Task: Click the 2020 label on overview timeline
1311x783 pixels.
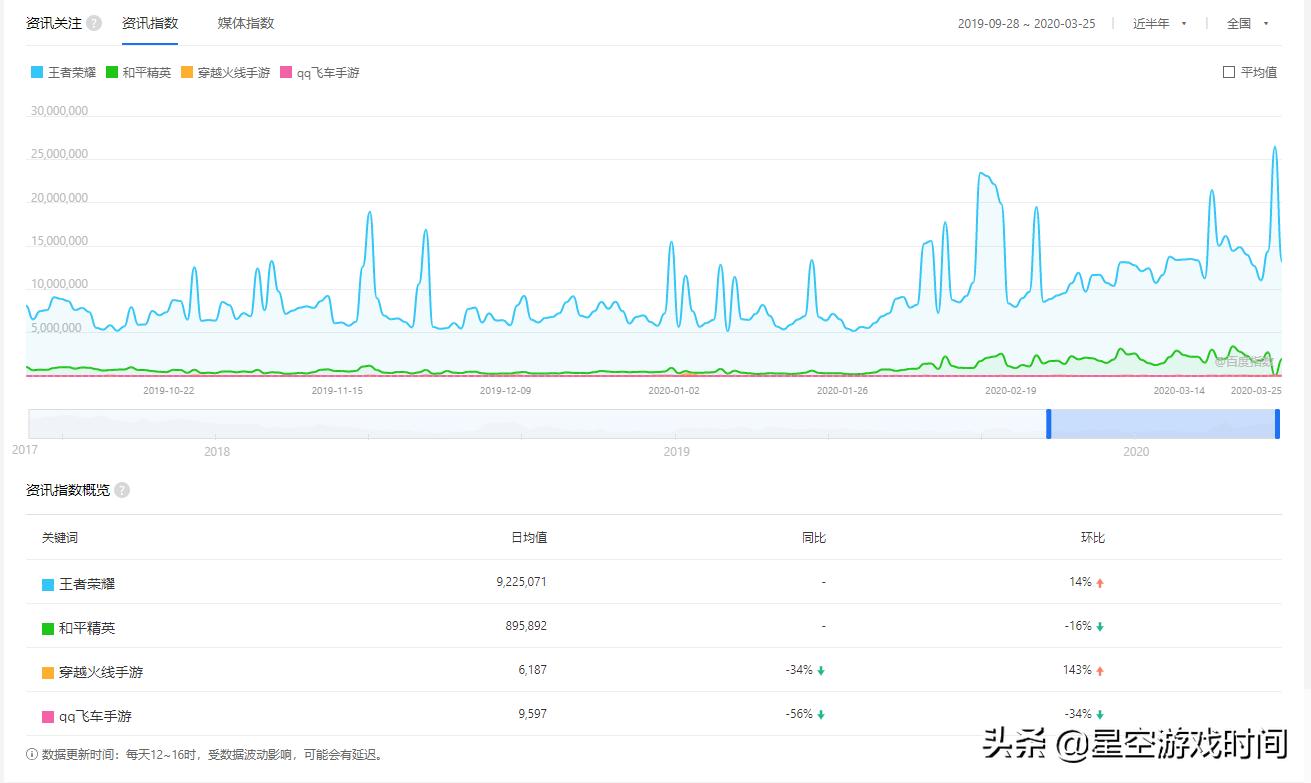Action: 1136,452
